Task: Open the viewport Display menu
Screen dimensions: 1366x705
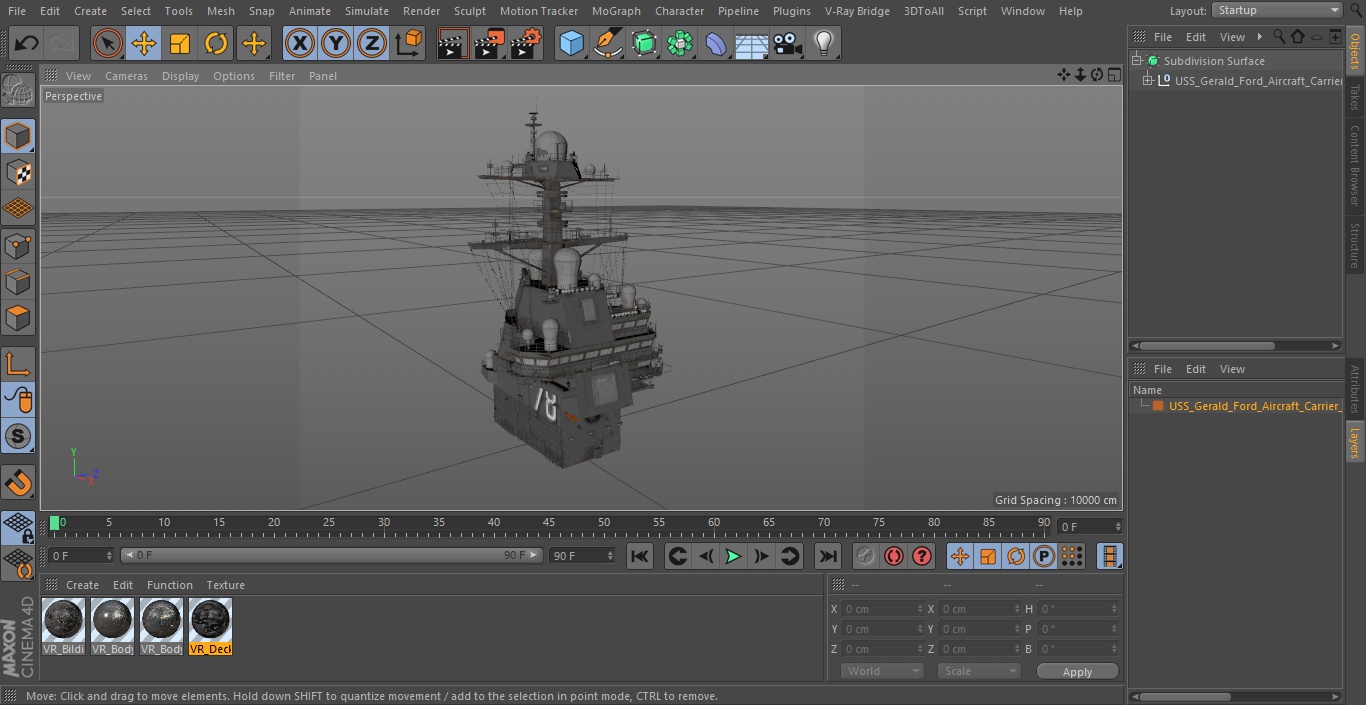Action: click(x=180, y=76)
